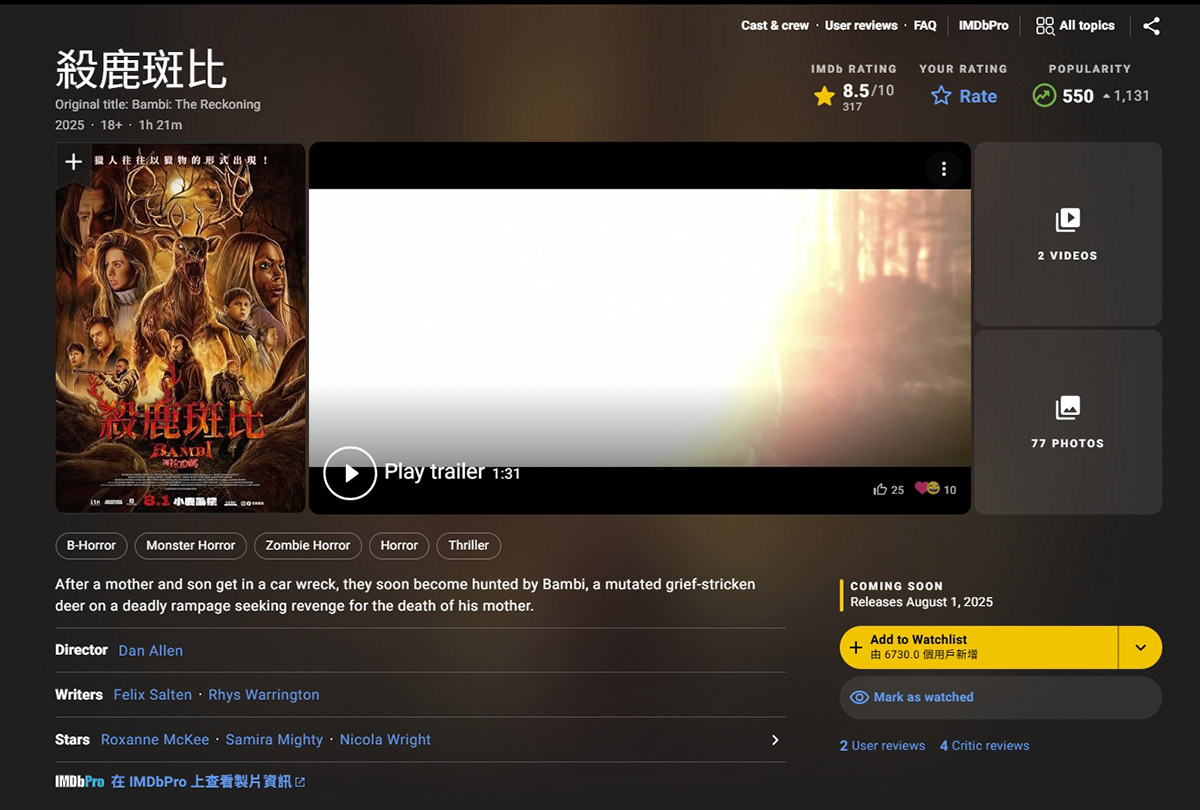Play the trailer with the circular play button

pyautogui.click(x=350, y=473)
